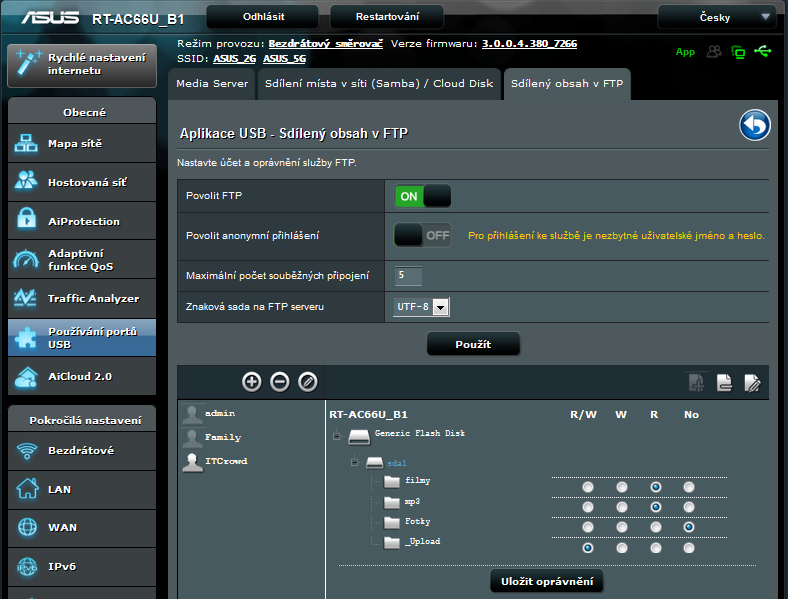Click the blue back arrow icon

755,126
